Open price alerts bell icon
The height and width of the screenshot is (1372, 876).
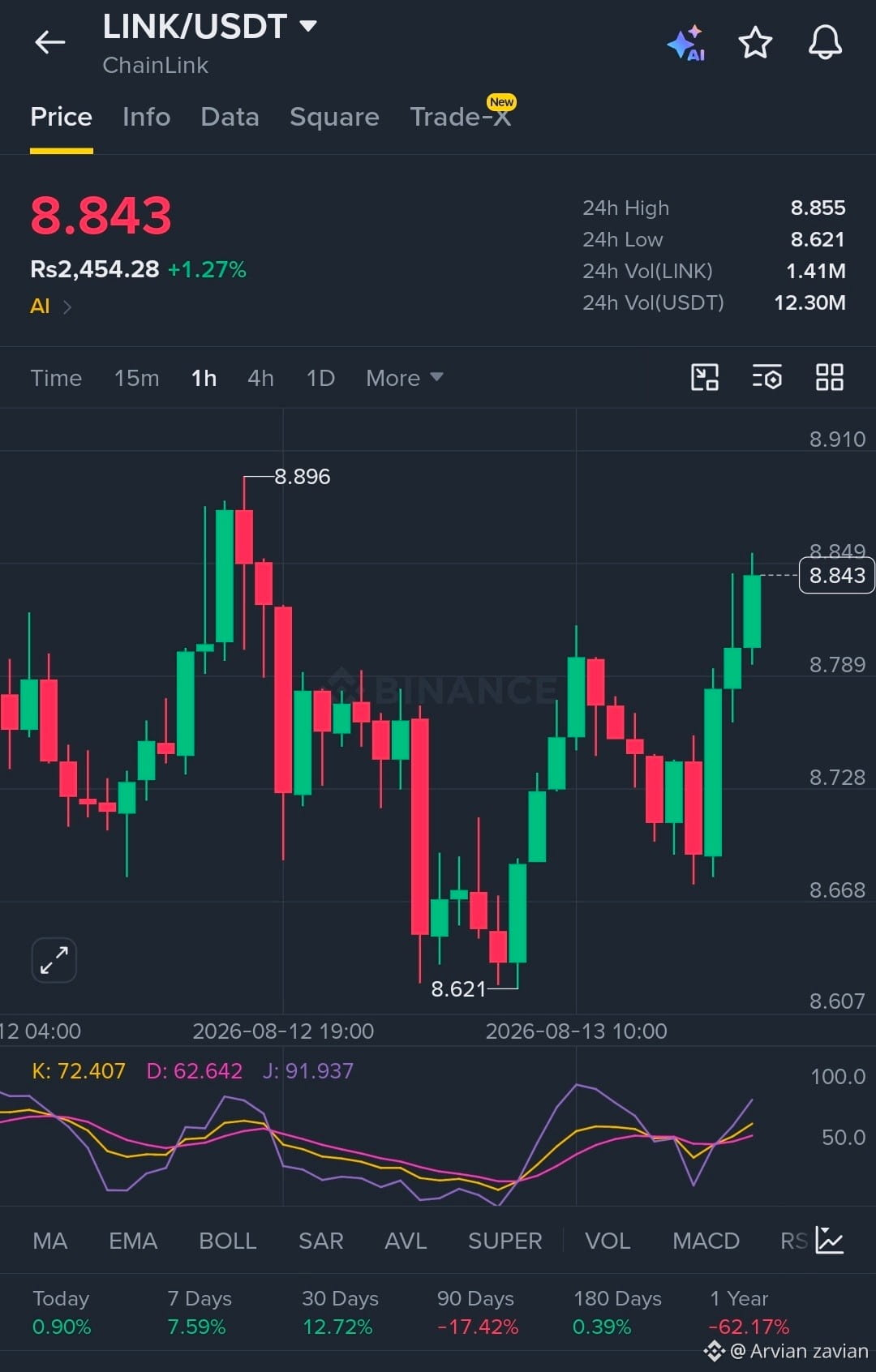coord(825,42)
